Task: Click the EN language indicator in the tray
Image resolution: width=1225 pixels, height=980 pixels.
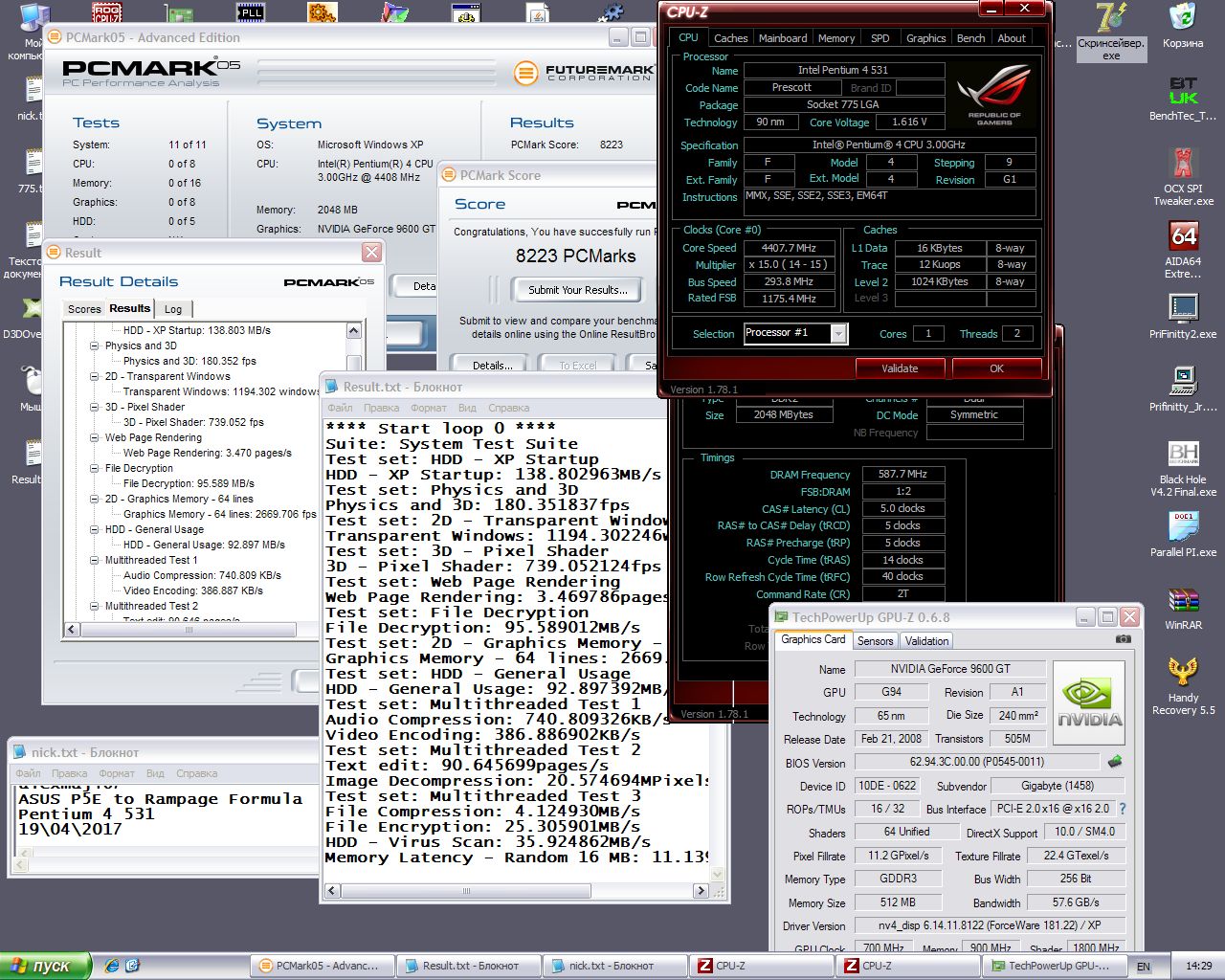Action: pos(1144,967)
